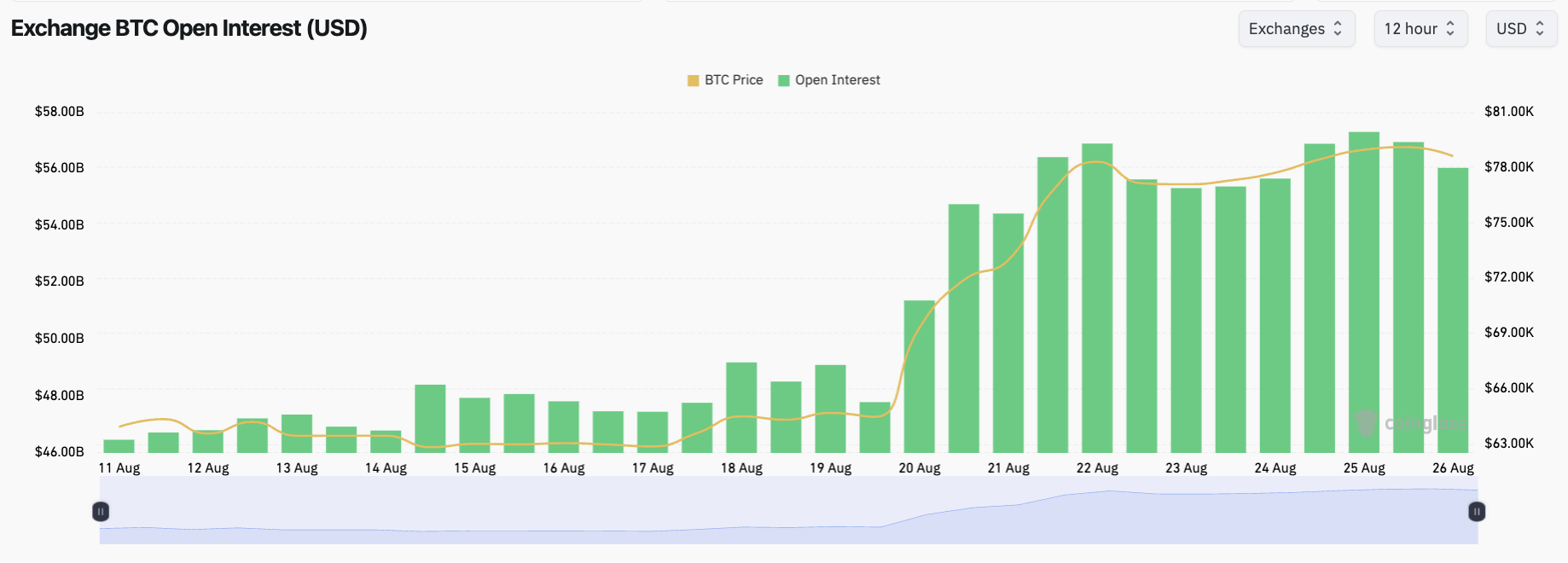Viewport: 1568px width, 563px height.
Task: Click the $72.00K right axis value
Action: click(1509, 276)
